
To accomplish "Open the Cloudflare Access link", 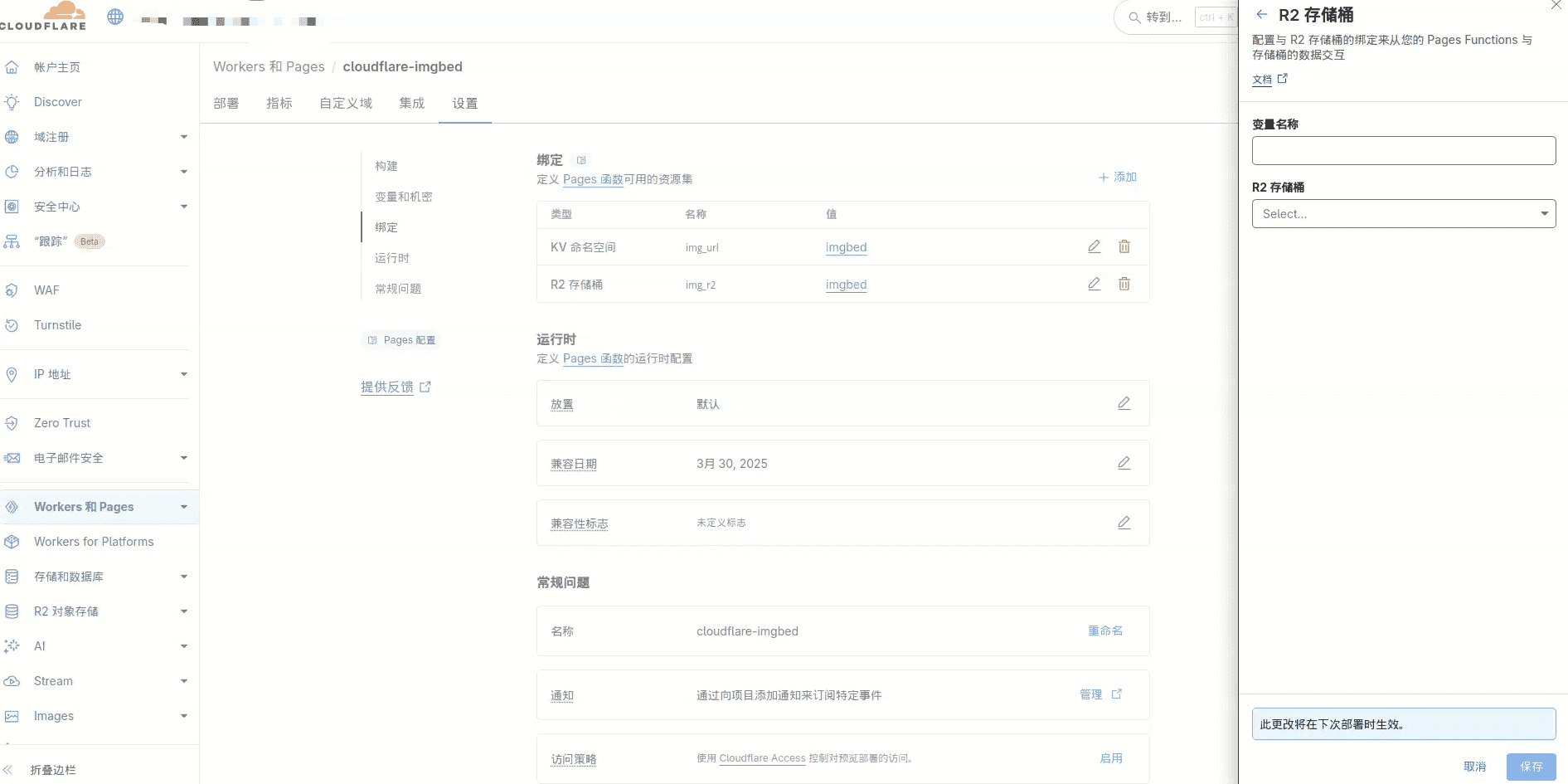I will (762, 758).
